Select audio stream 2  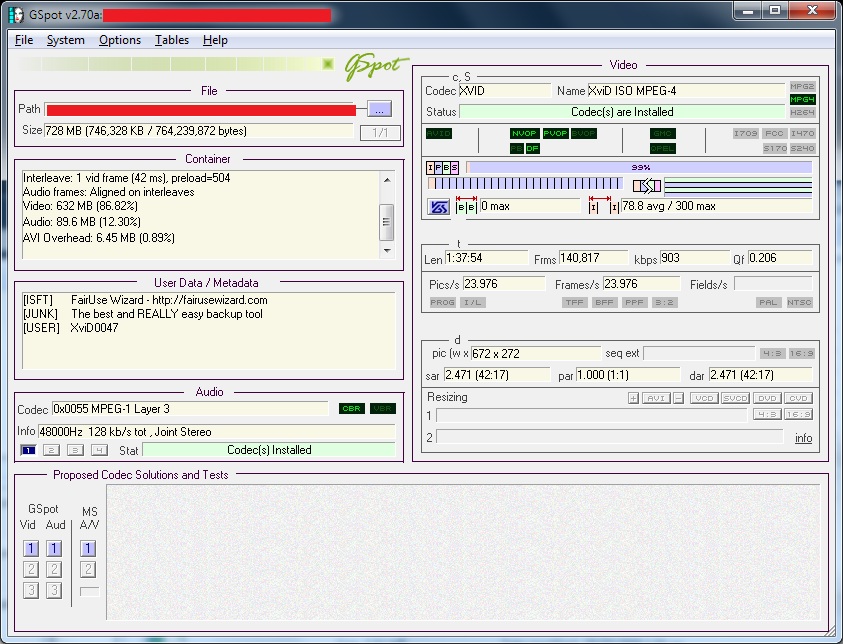click(52, 450)
